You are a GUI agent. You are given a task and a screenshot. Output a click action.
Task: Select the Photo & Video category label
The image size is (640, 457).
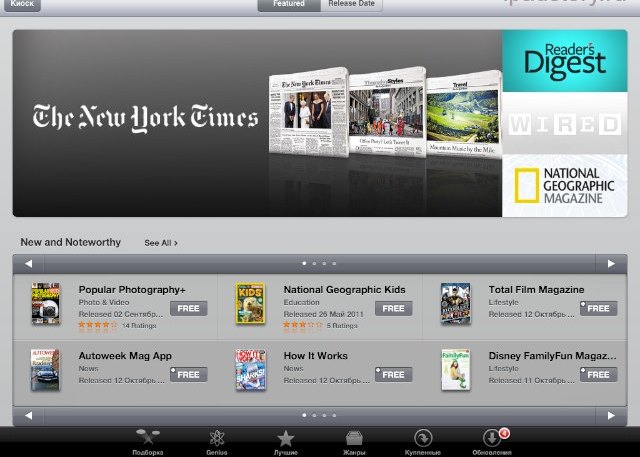click(104, 302)
